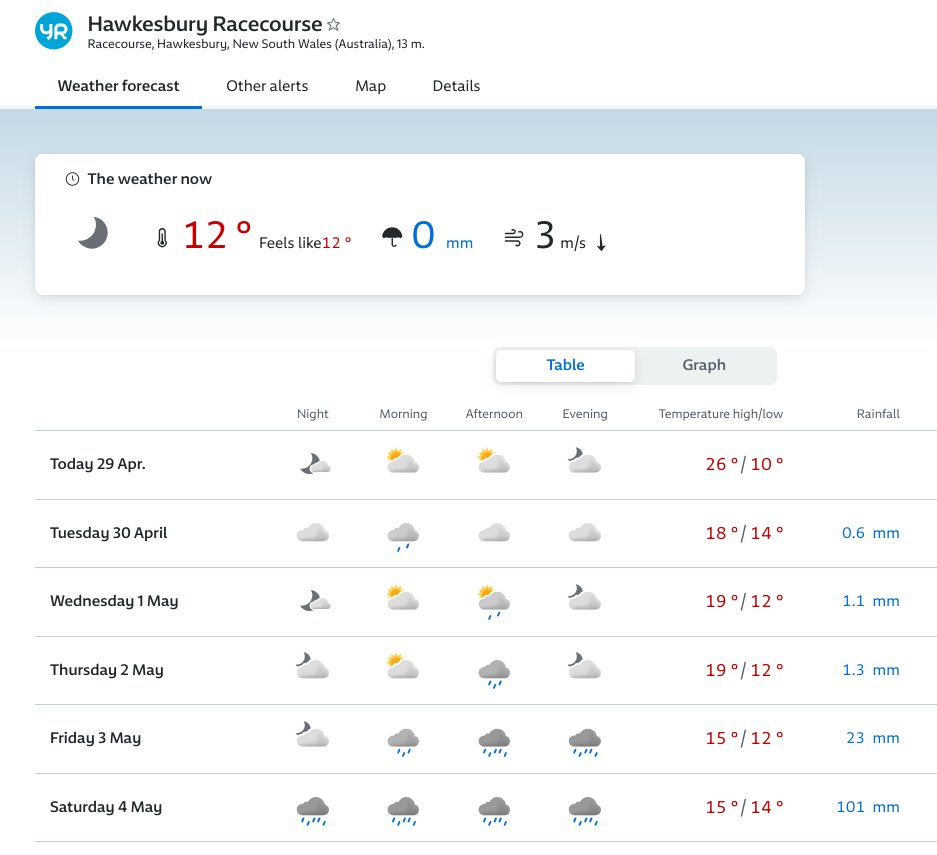Click Tuesday 30 April evening cloud icon
The image size is (937, 855).
click(x=585, y=532)
